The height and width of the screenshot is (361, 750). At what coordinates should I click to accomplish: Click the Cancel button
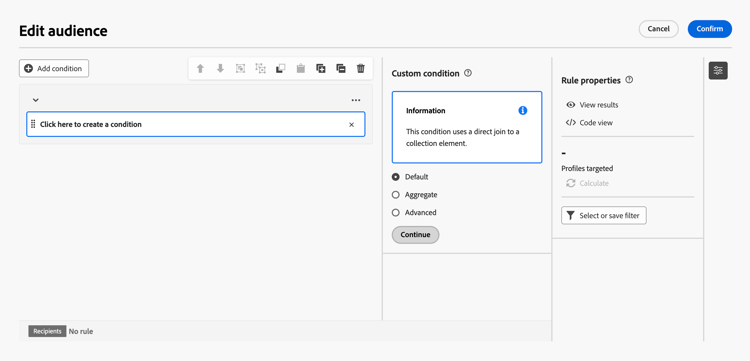658,29
